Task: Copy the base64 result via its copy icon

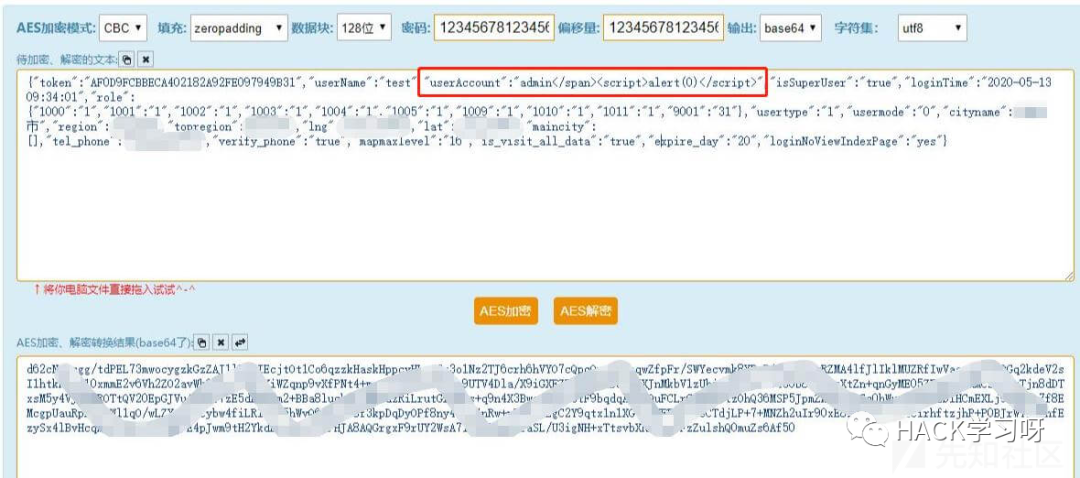Action: (202, 342)
